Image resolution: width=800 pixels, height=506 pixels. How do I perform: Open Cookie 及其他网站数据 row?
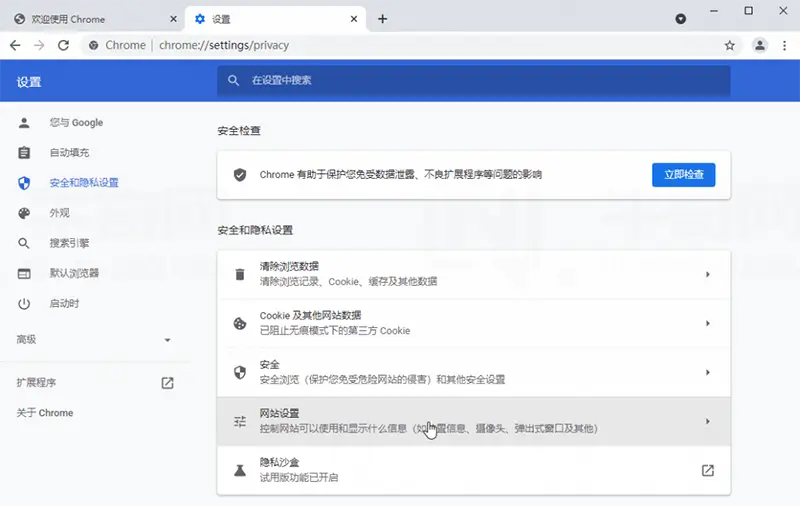click(x=474, y=323)
